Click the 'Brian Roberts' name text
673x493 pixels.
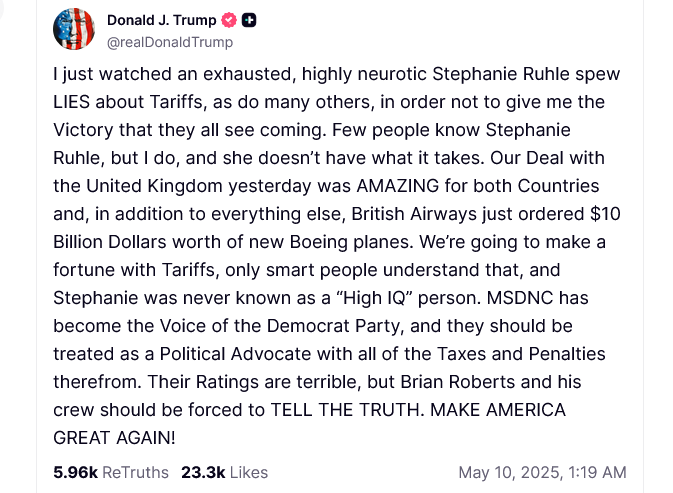(458, 382)
